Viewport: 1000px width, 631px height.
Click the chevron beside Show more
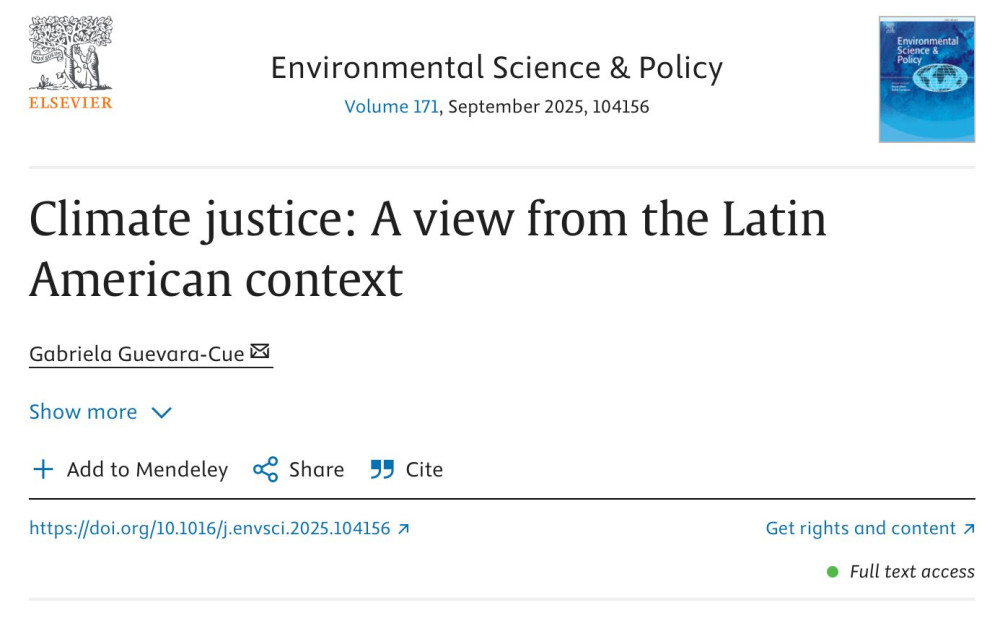coord(161,412)
